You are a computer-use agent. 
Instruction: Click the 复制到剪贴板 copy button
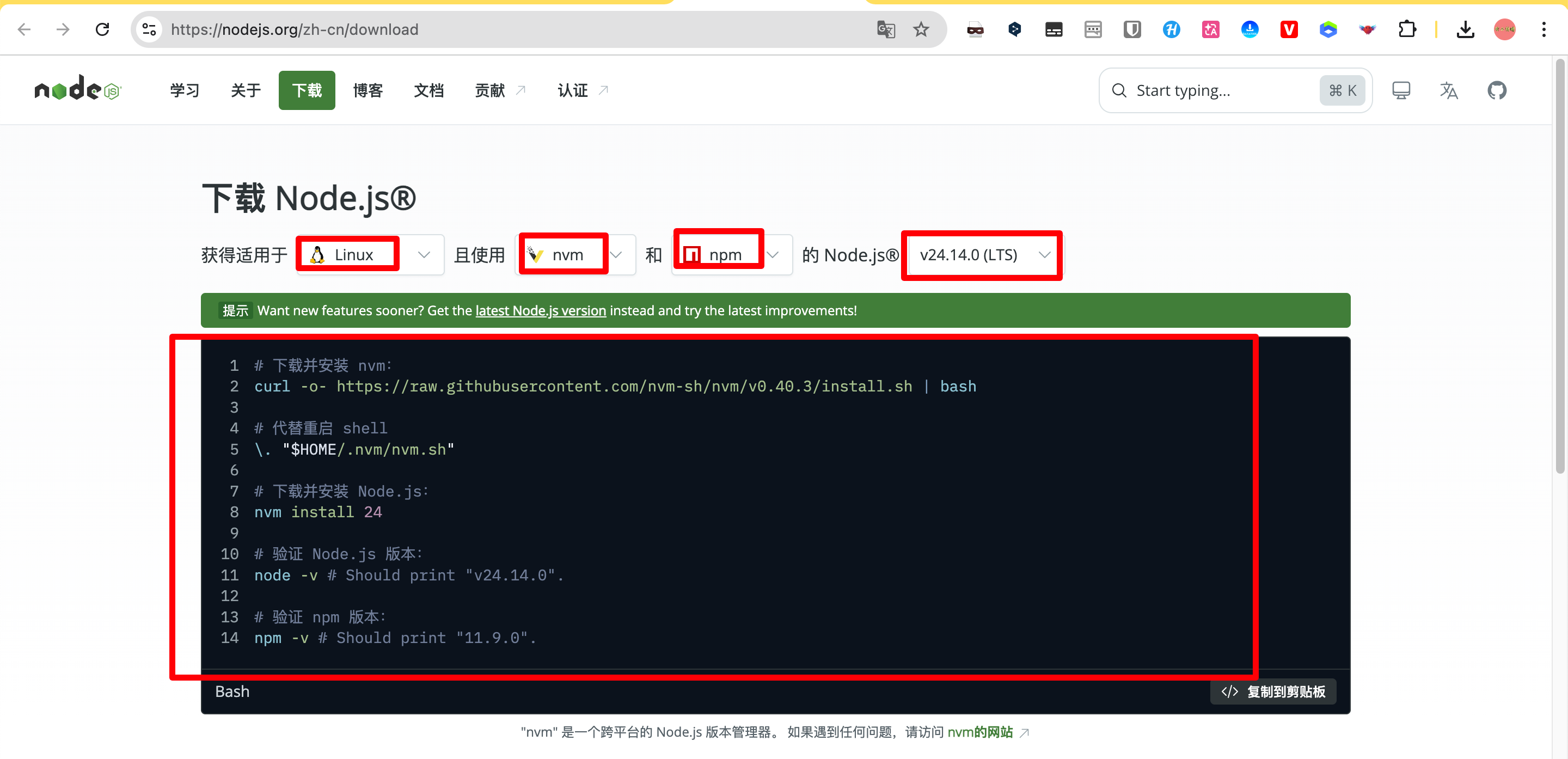pyautogui.click(x=1273, y=691)
